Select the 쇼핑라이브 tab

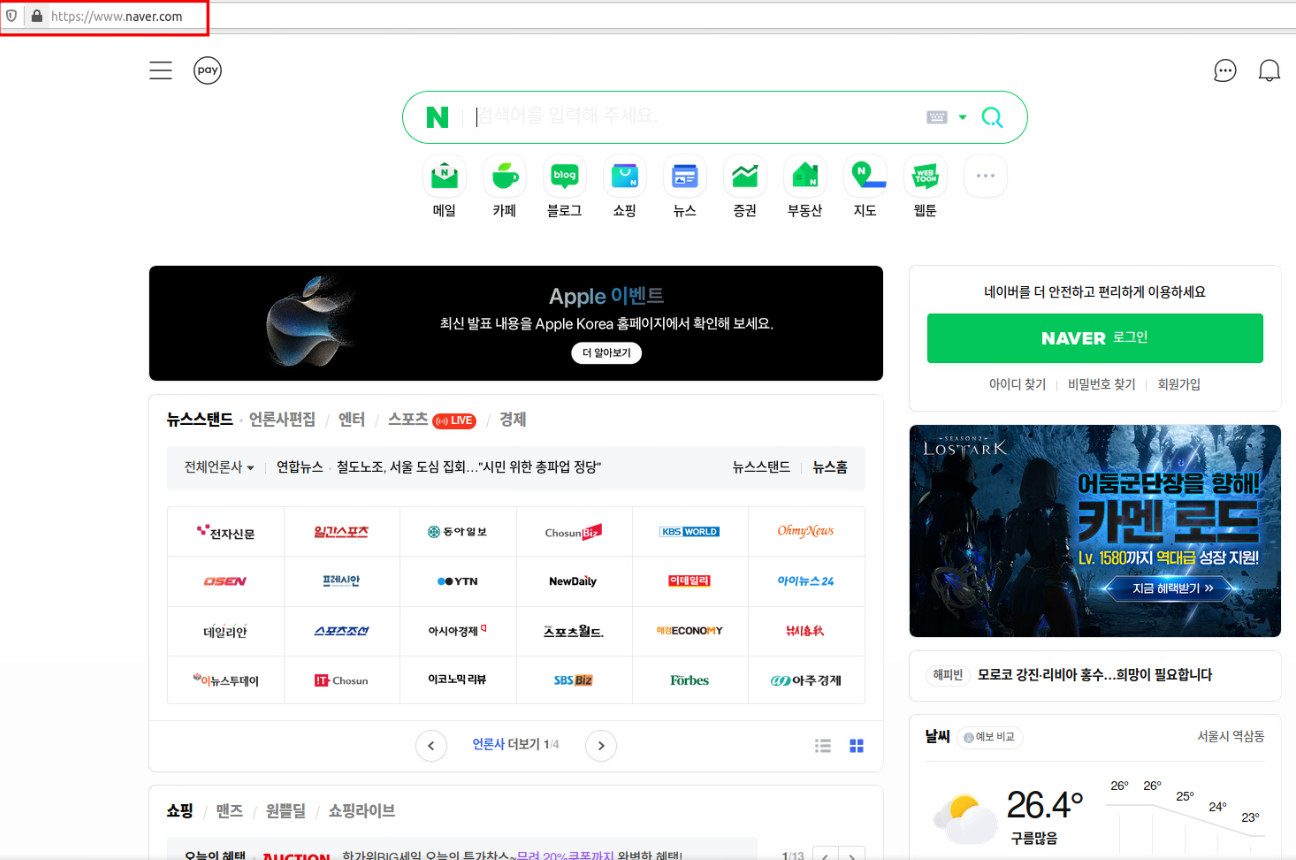coord(362,811)
